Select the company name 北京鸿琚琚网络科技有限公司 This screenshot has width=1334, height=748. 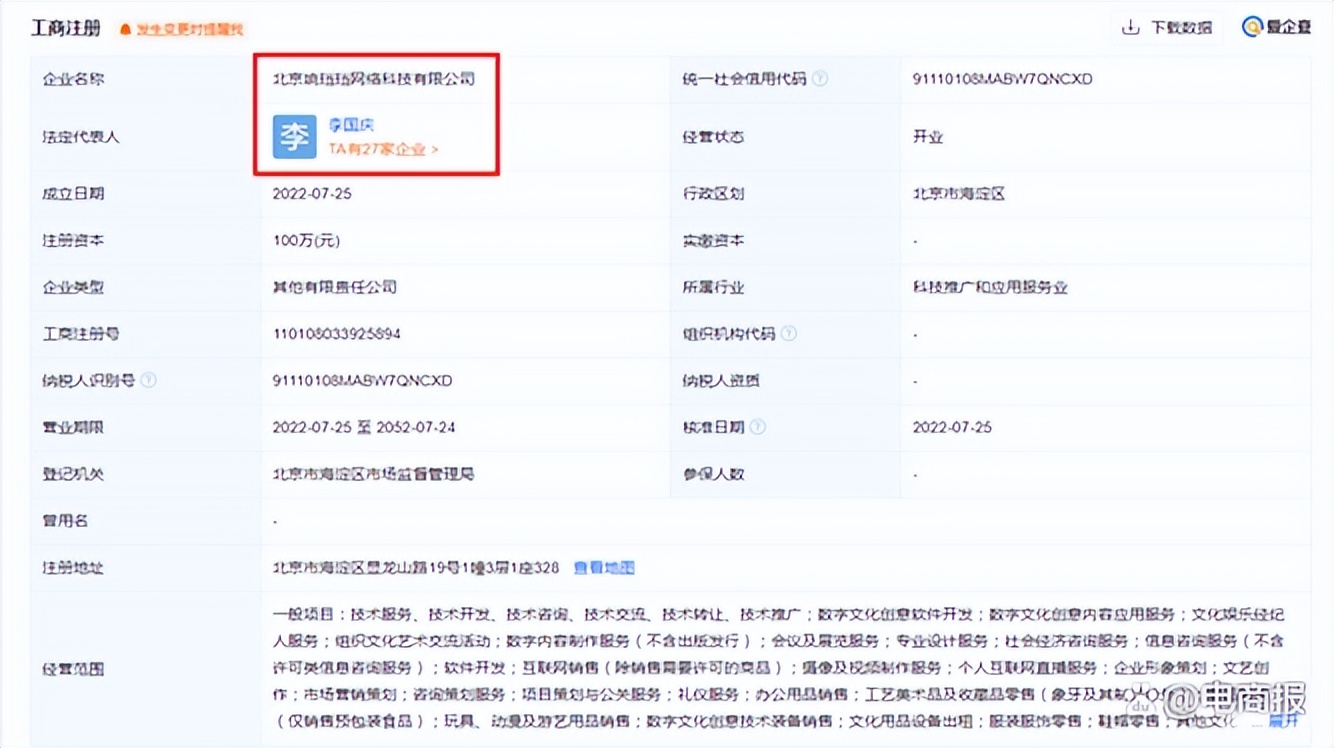(x=375, y=78)
